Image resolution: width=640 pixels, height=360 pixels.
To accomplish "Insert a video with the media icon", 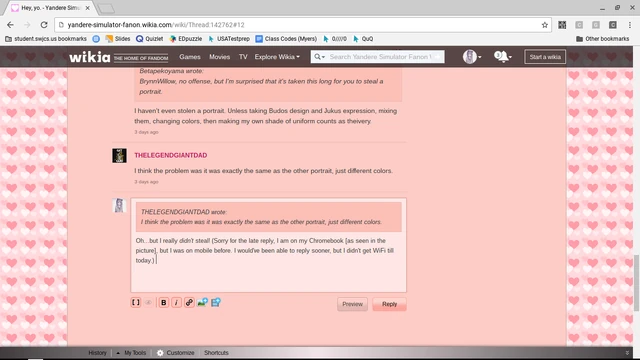I will pyautogui.click(x=216, y=302).
